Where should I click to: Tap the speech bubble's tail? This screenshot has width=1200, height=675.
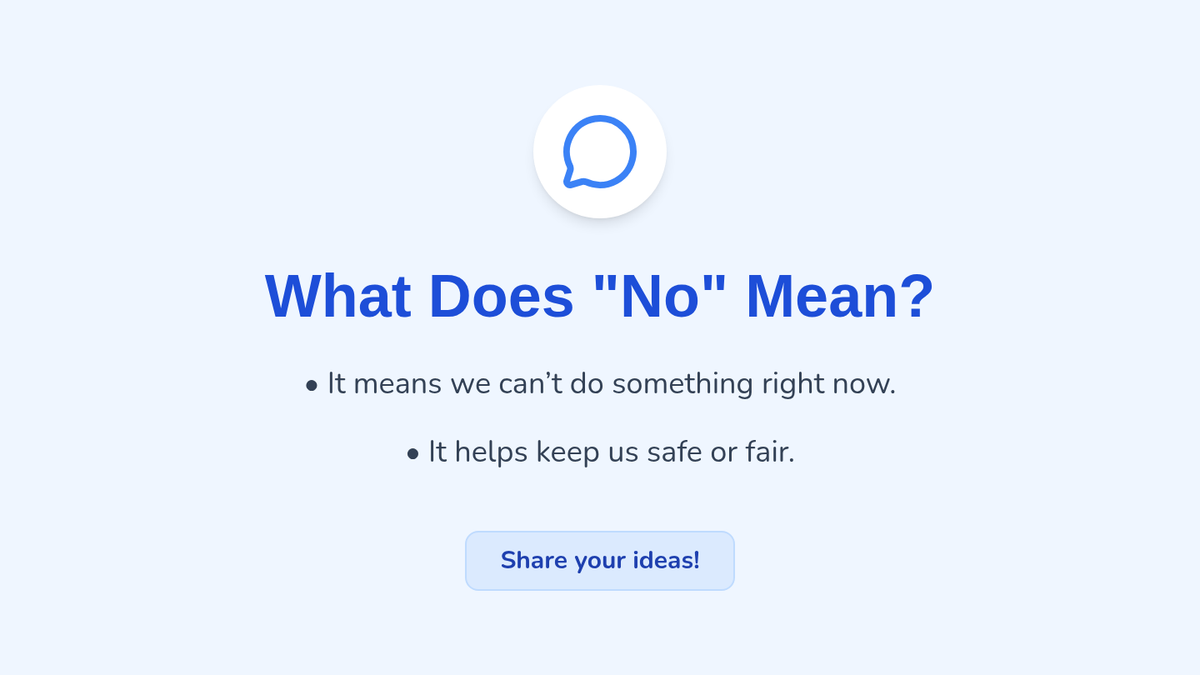pos(571,179)
